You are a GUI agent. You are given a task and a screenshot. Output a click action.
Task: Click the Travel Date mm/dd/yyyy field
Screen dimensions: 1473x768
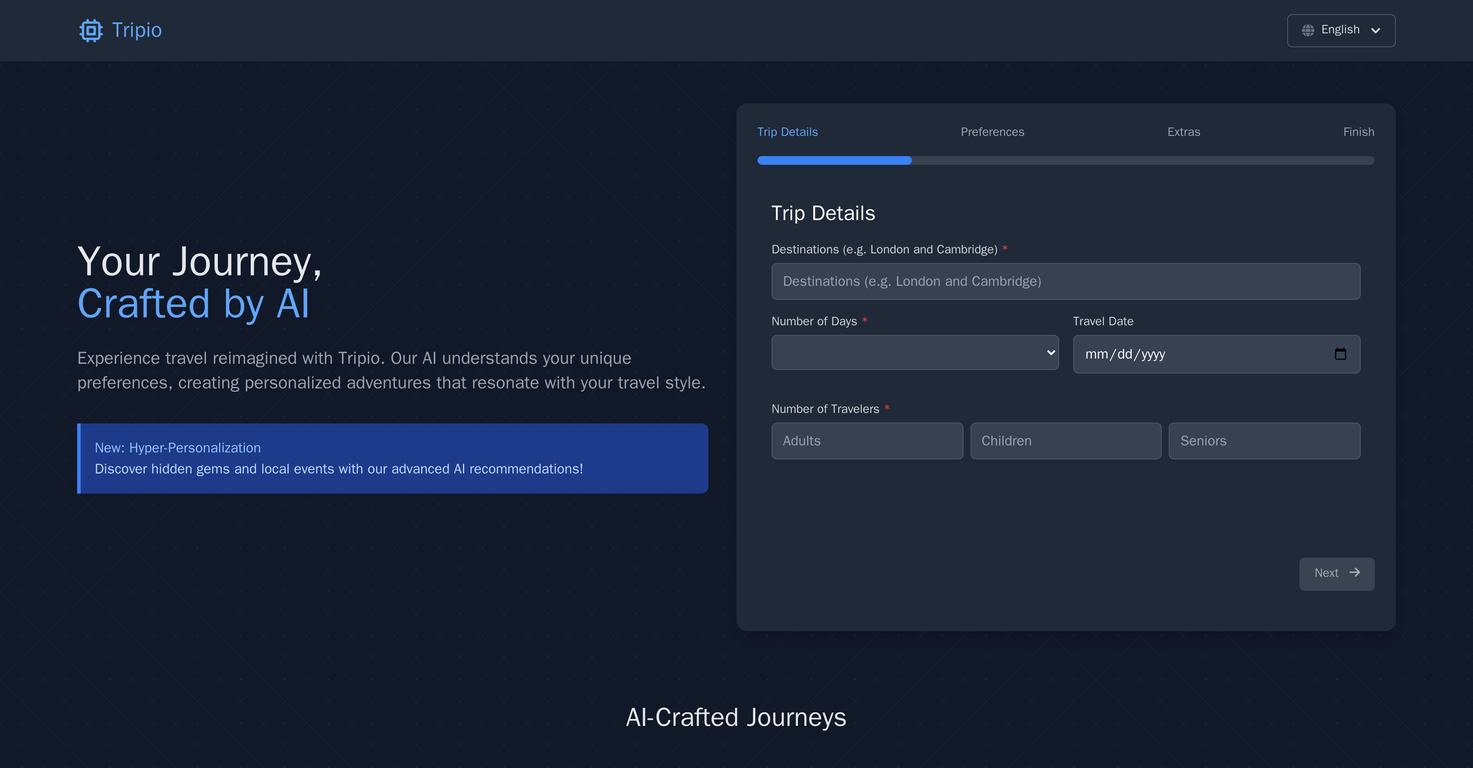1200,354
